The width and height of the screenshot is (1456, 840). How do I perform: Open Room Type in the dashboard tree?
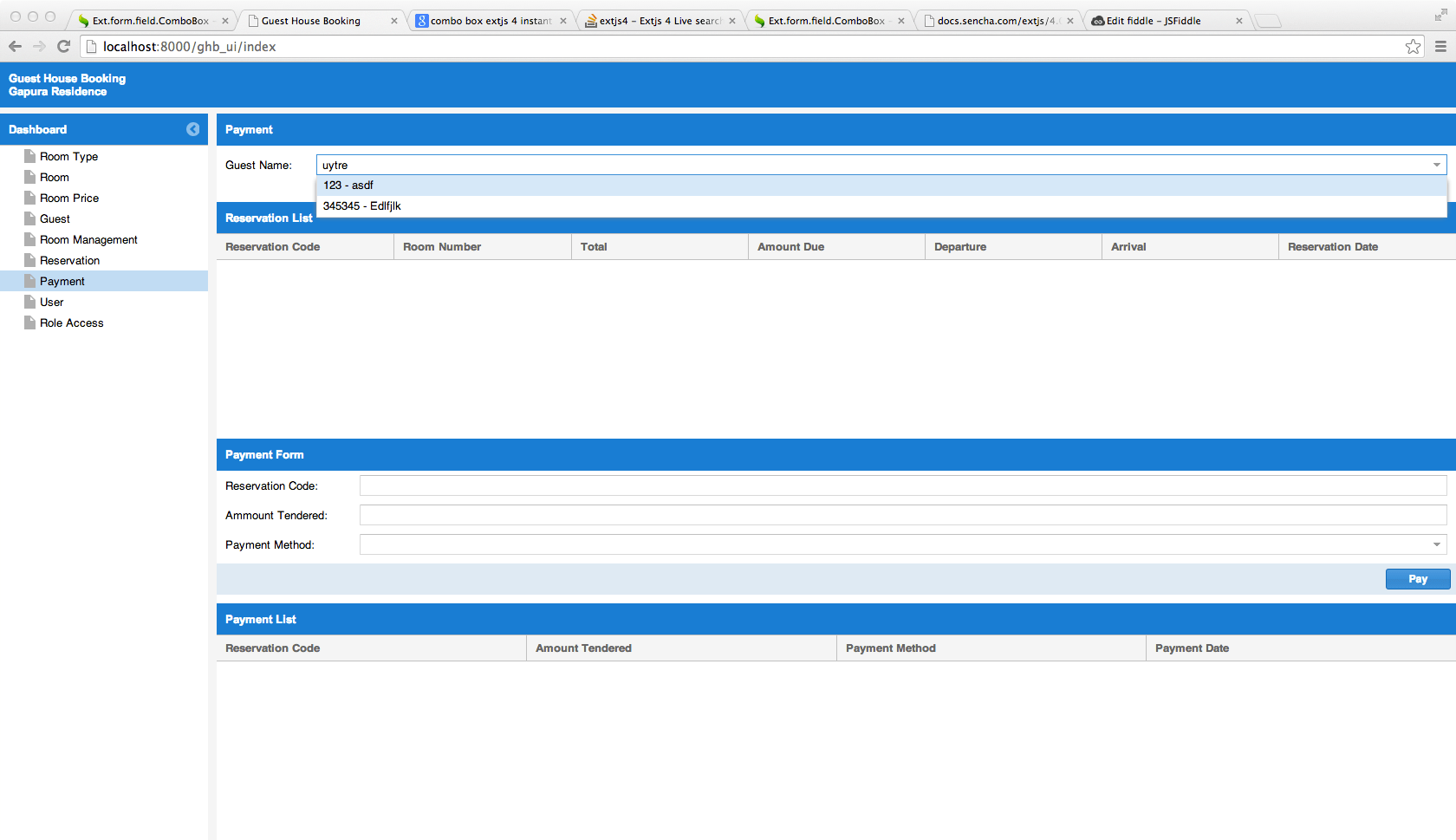click(68, 156)
